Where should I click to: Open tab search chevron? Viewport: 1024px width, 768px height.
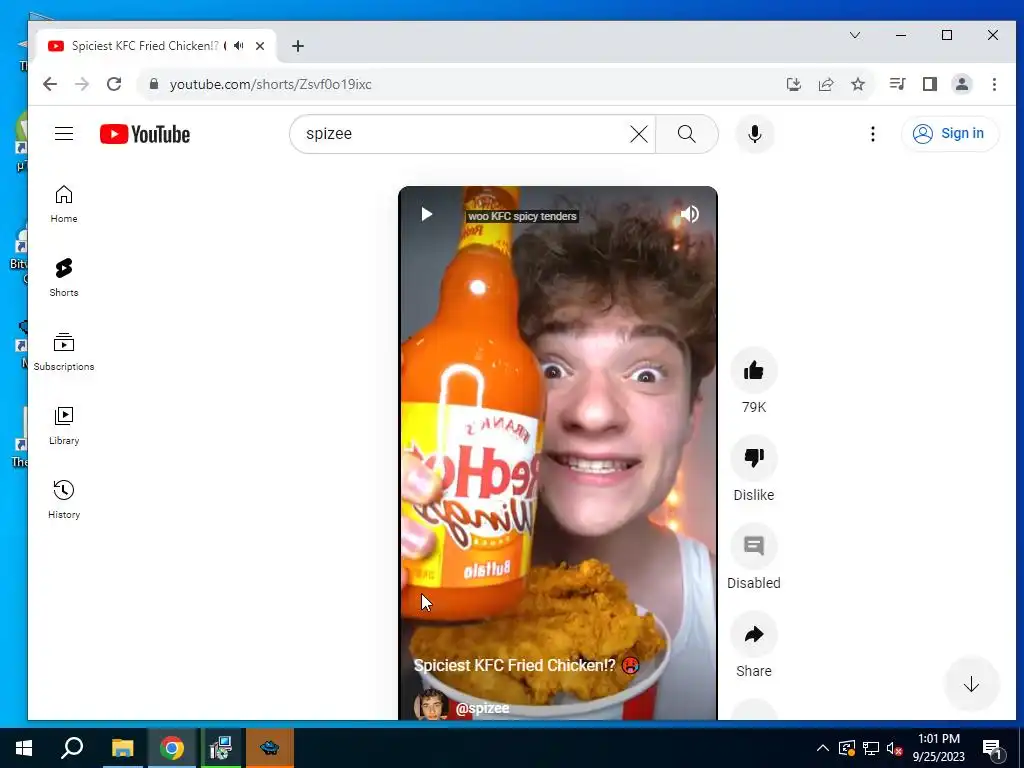(855, 35)
